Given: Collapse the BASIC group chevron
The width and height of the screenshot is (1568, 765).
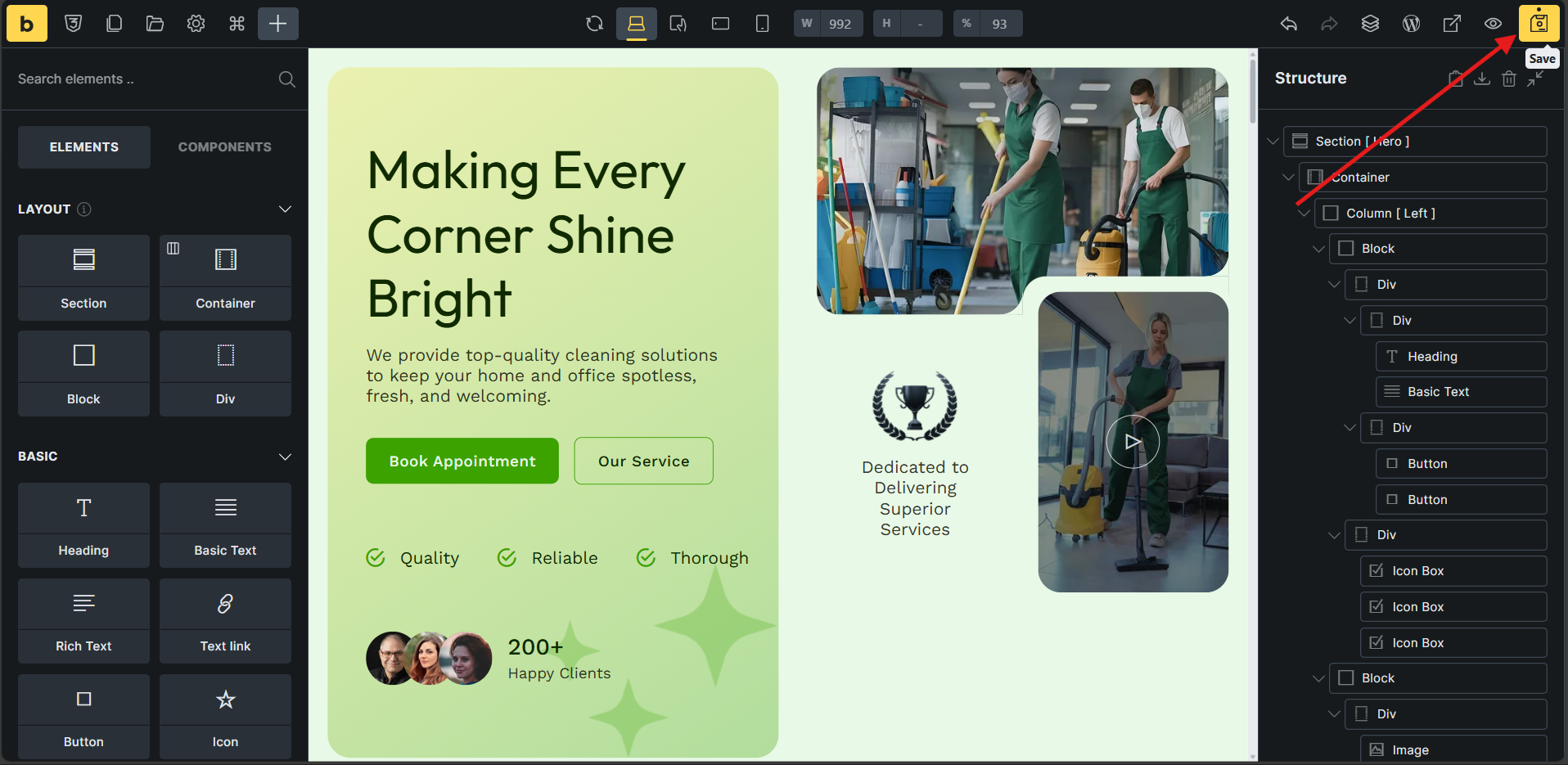Looking at the screenshot, I should tap(285, 457).
